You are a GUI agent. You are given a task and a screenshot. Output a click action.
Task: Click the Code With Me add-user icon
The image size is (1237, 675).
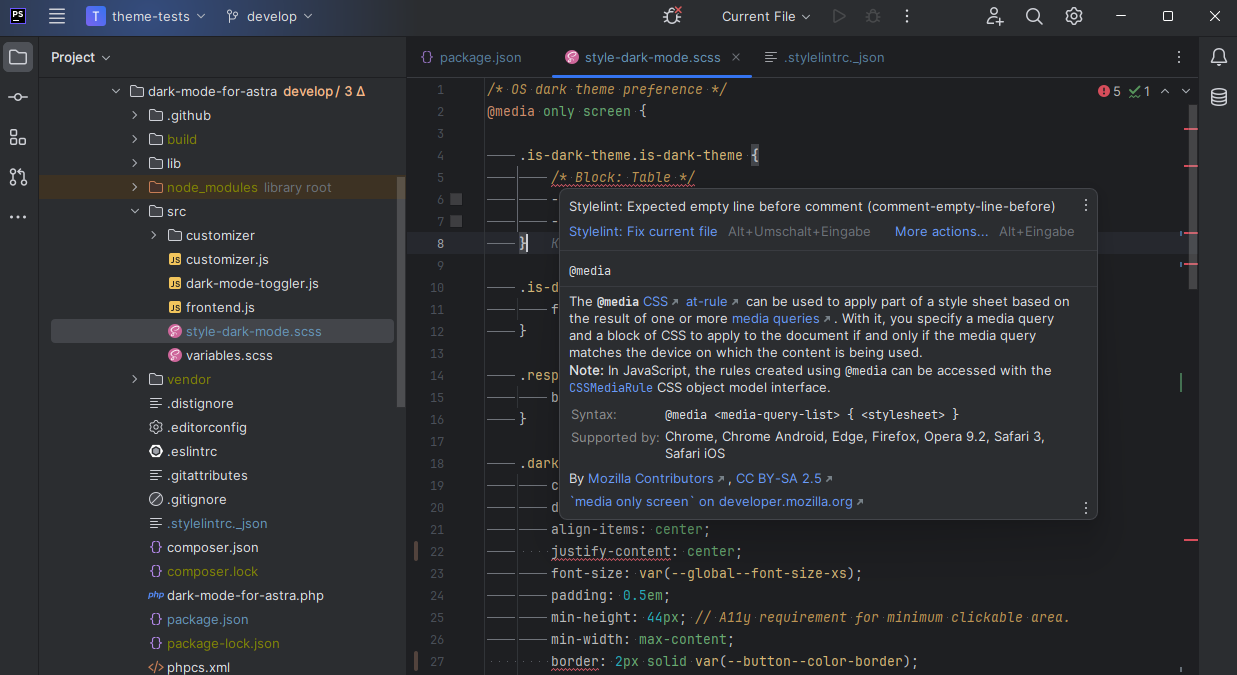tap(994, 16)
